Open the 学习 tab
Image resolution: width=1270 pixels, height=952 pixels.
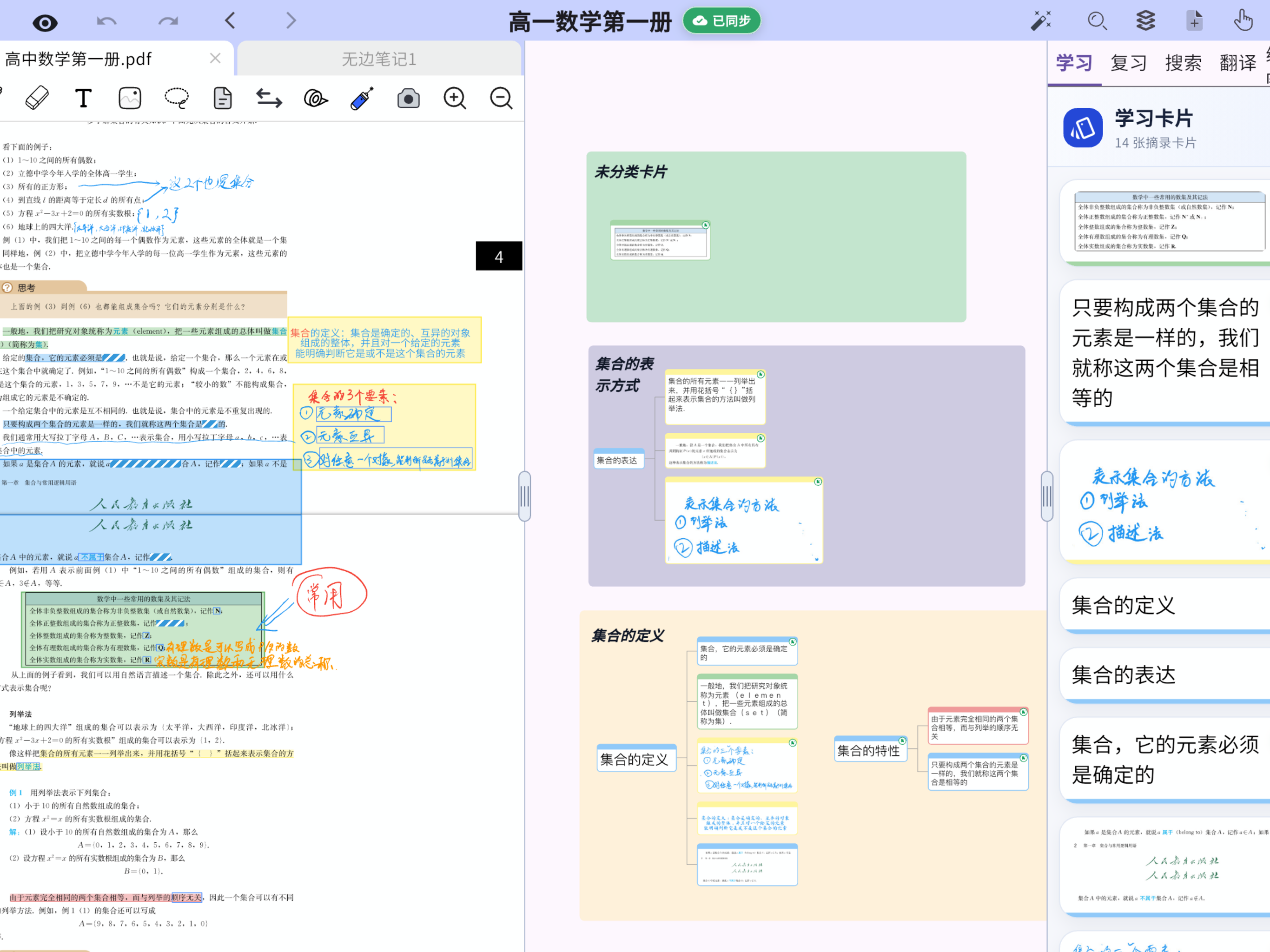(1074, 63)
